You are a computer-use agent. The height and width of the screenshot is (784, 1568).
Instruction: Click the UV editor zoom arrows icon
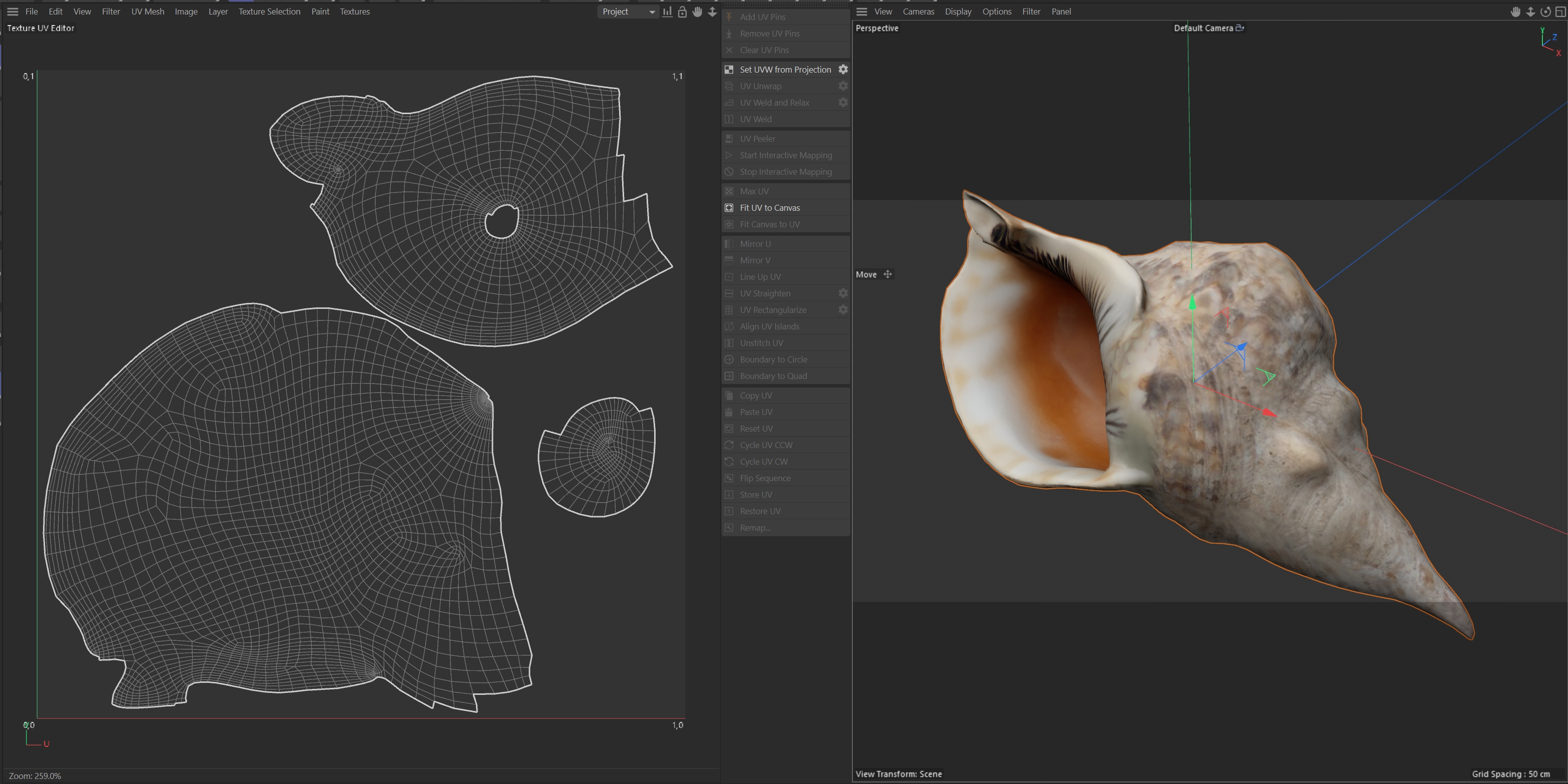[x=712, y=12]
